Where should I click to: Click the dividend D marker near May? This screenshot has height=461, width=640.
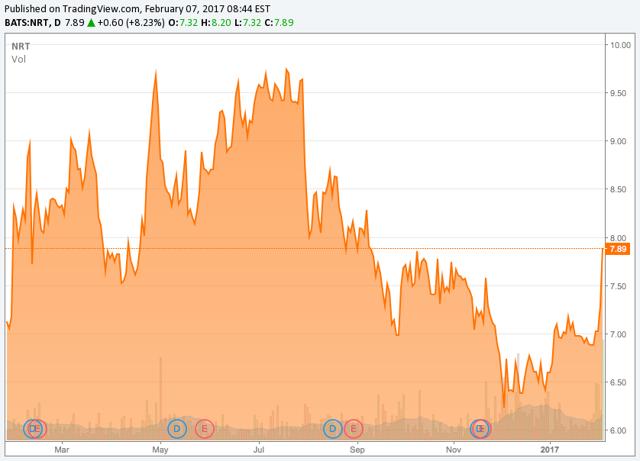coord(177,429)
